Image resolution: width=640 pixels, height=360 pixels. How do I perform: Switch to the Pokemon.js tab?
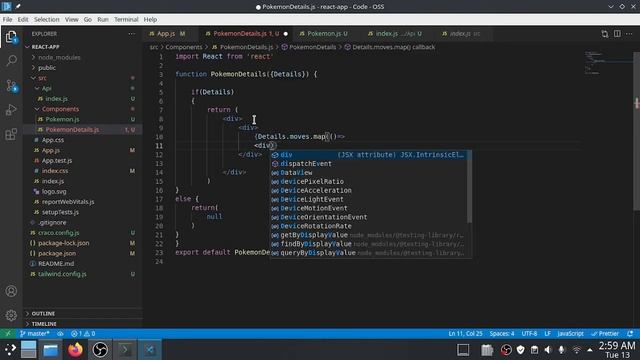323,34
